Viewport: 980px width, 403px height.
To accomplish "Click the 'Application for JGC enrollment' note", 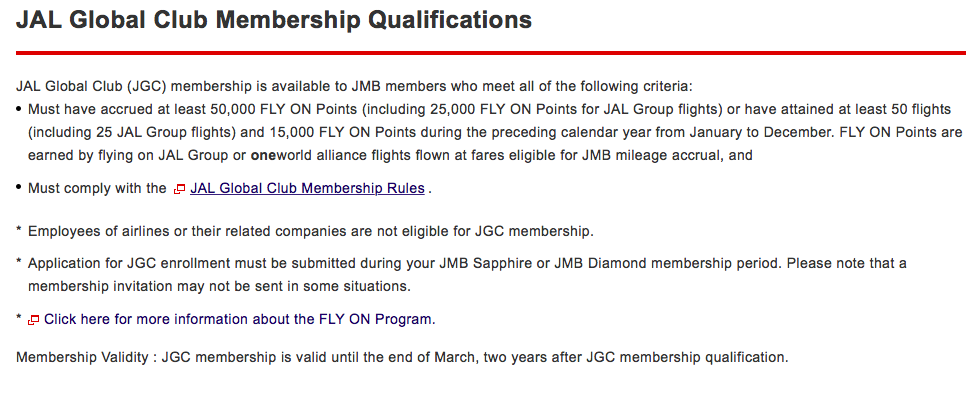I will pos(467,275).
